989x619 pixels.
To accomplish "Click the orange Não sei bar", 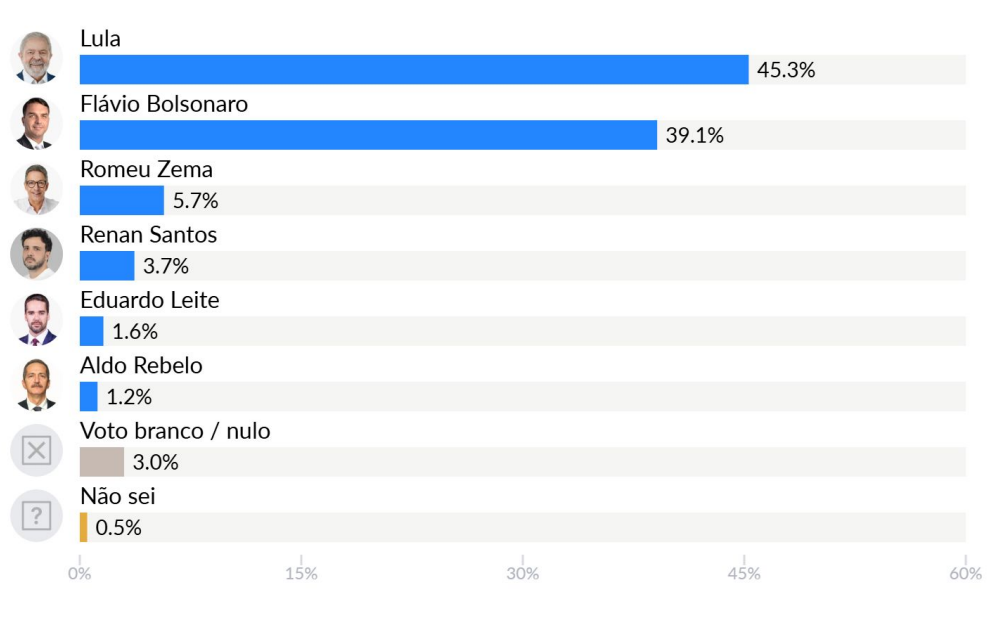I will [83, 527].
